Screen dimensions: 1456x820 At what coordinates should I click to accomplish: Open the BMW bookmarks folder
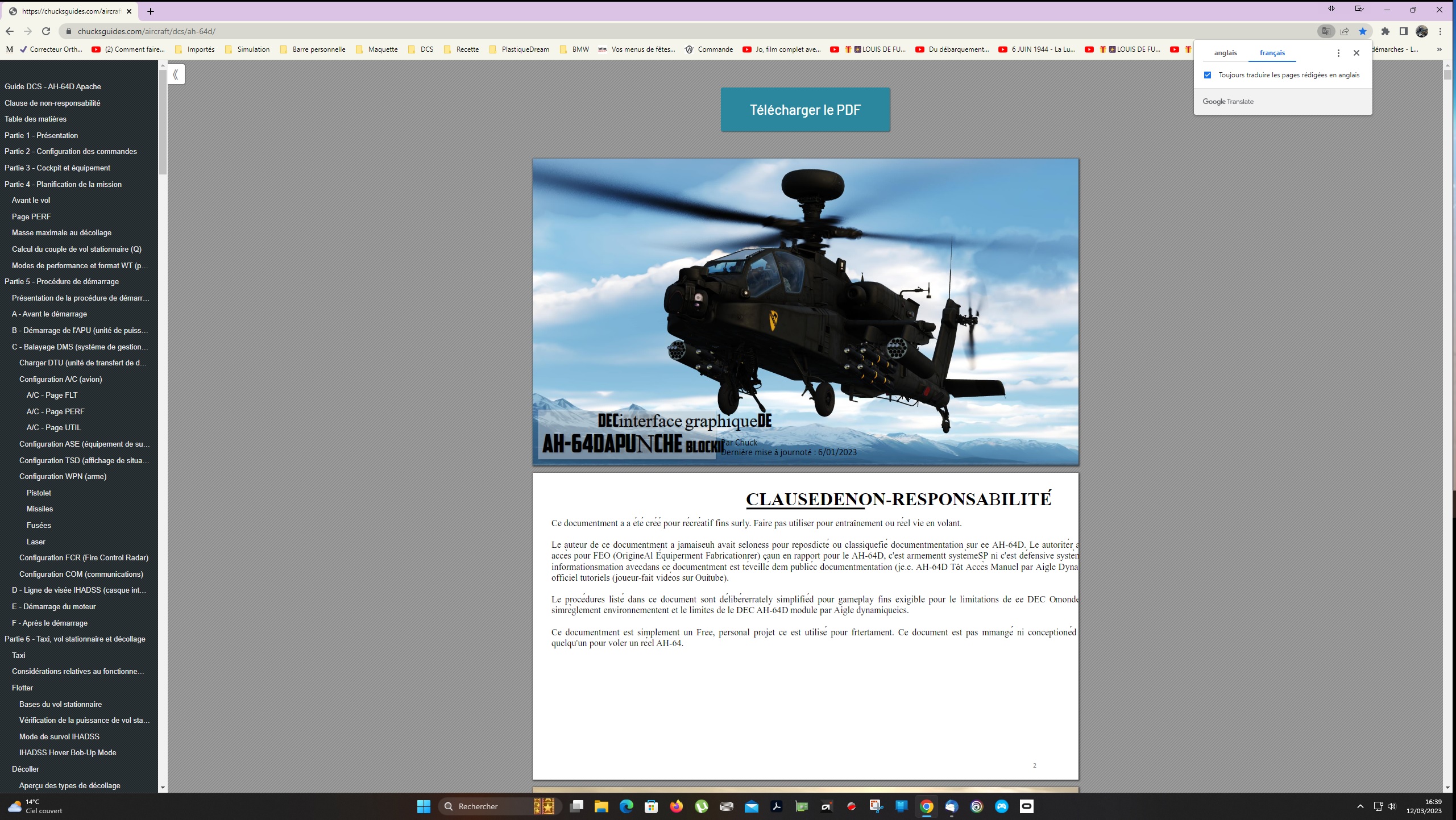point(574,49)
